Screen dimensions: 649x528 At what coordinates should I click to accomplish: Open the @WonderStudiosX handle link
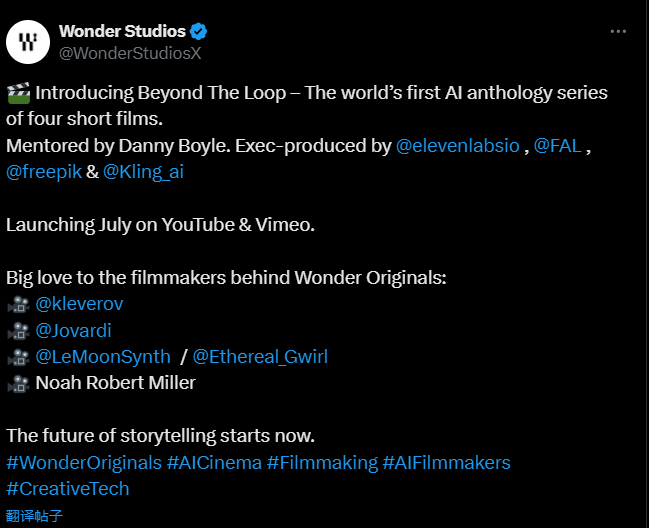(x=130, y=53)
